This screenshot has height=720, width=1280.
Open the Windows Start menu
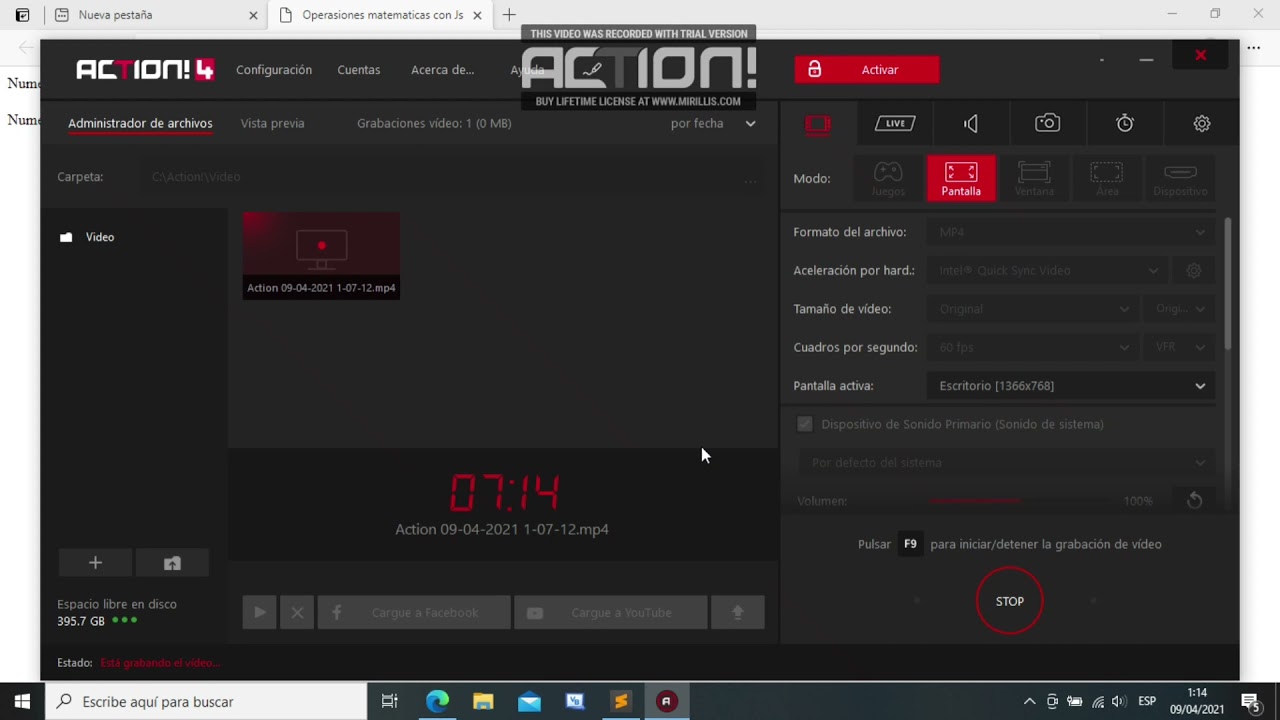click(x=22, y=701)
